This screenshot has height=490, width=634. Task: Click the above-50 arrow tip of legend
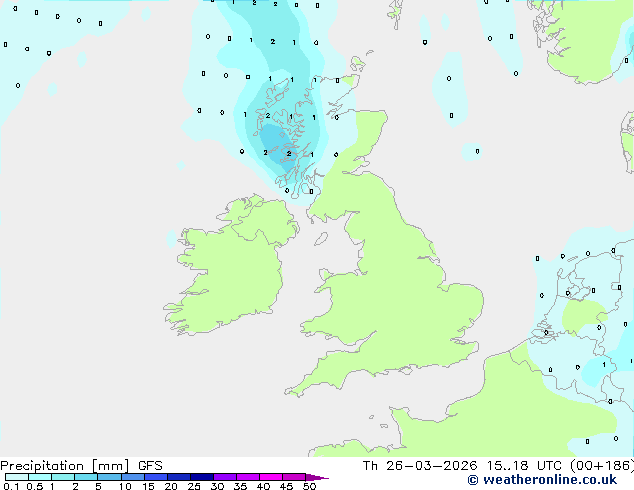coord(317,477)
